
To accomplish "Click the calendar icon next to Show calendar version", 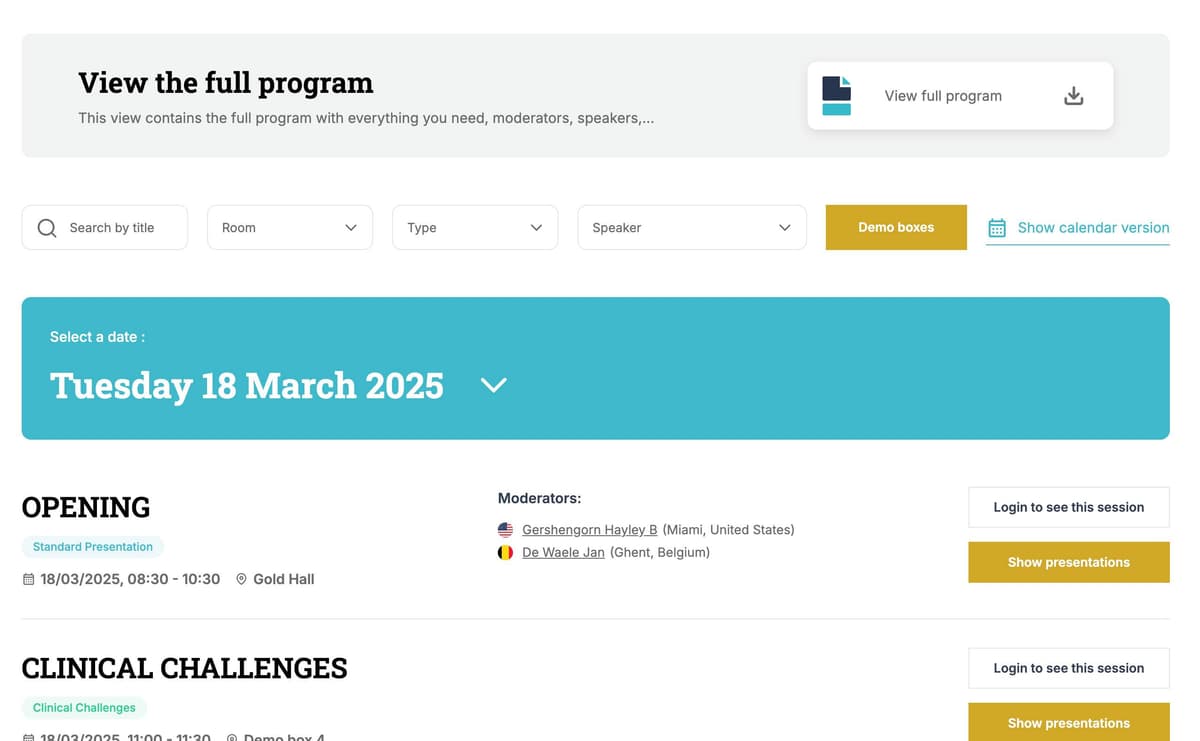I will (x=996, y=227).
